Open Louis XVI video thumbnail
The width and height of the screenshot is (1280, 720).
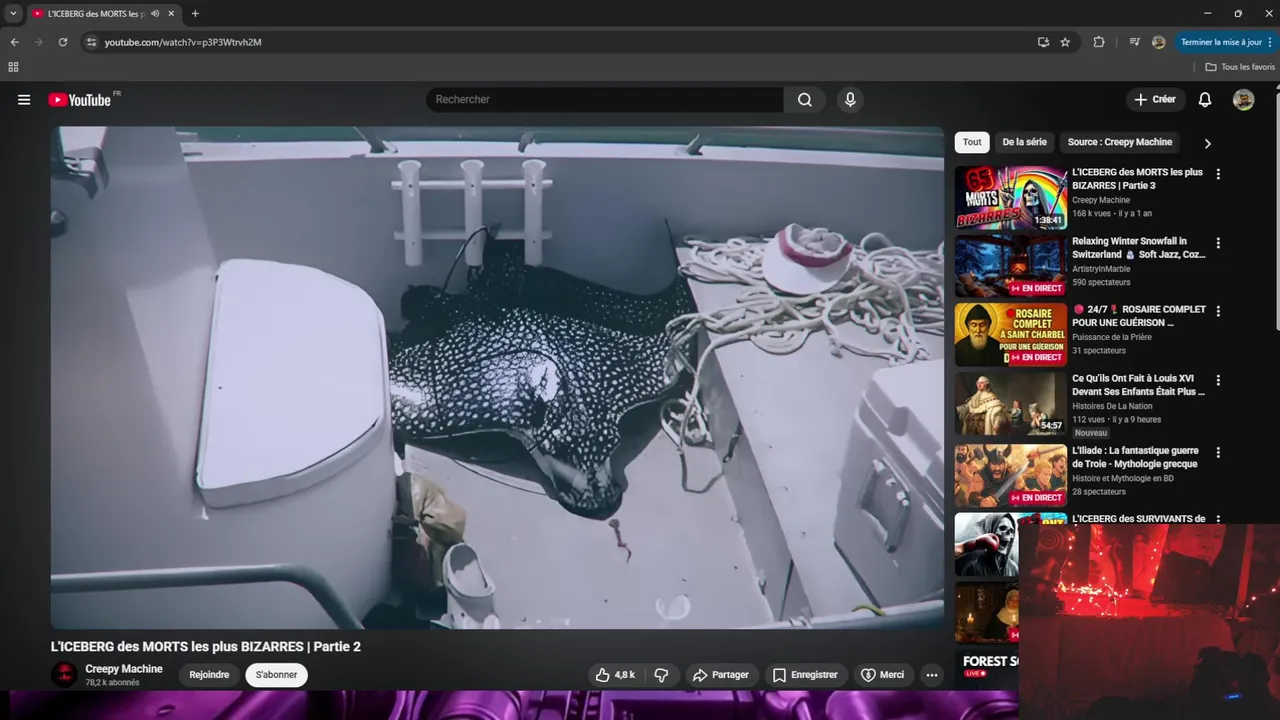tap(1010, 404)
